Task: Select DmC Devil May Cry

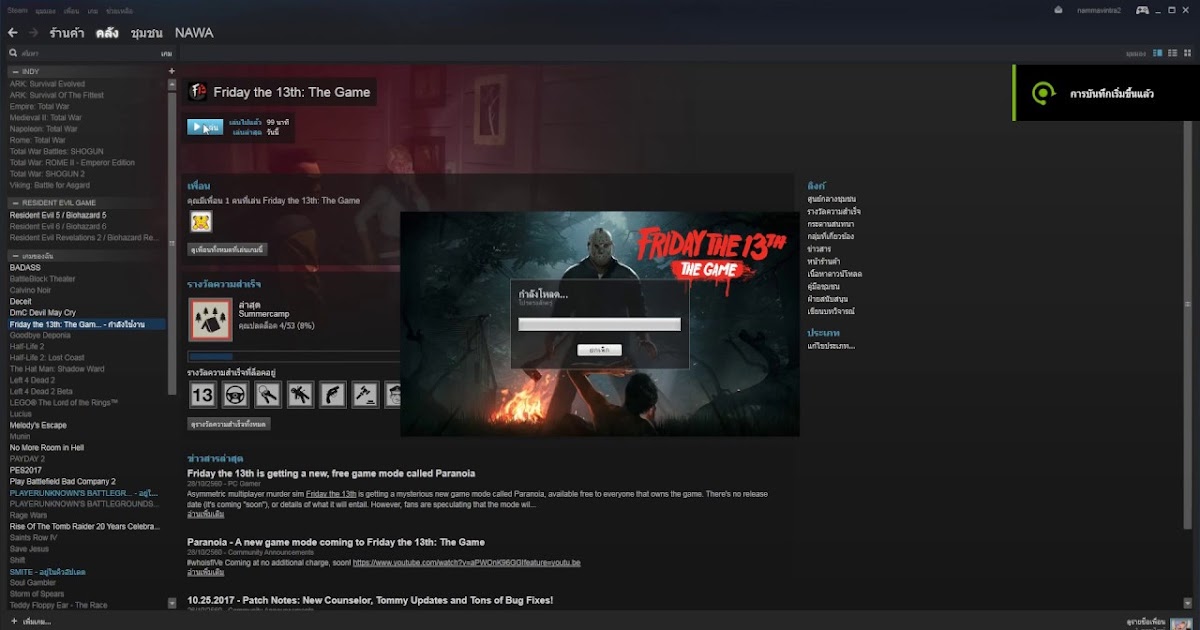Action: click(x=42, y=312)
